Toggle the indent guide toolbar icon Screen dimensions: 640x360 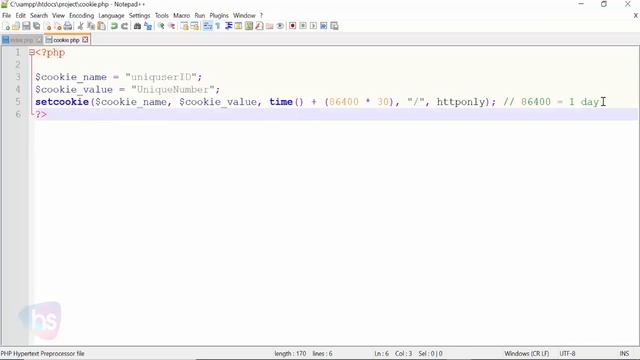228,26
